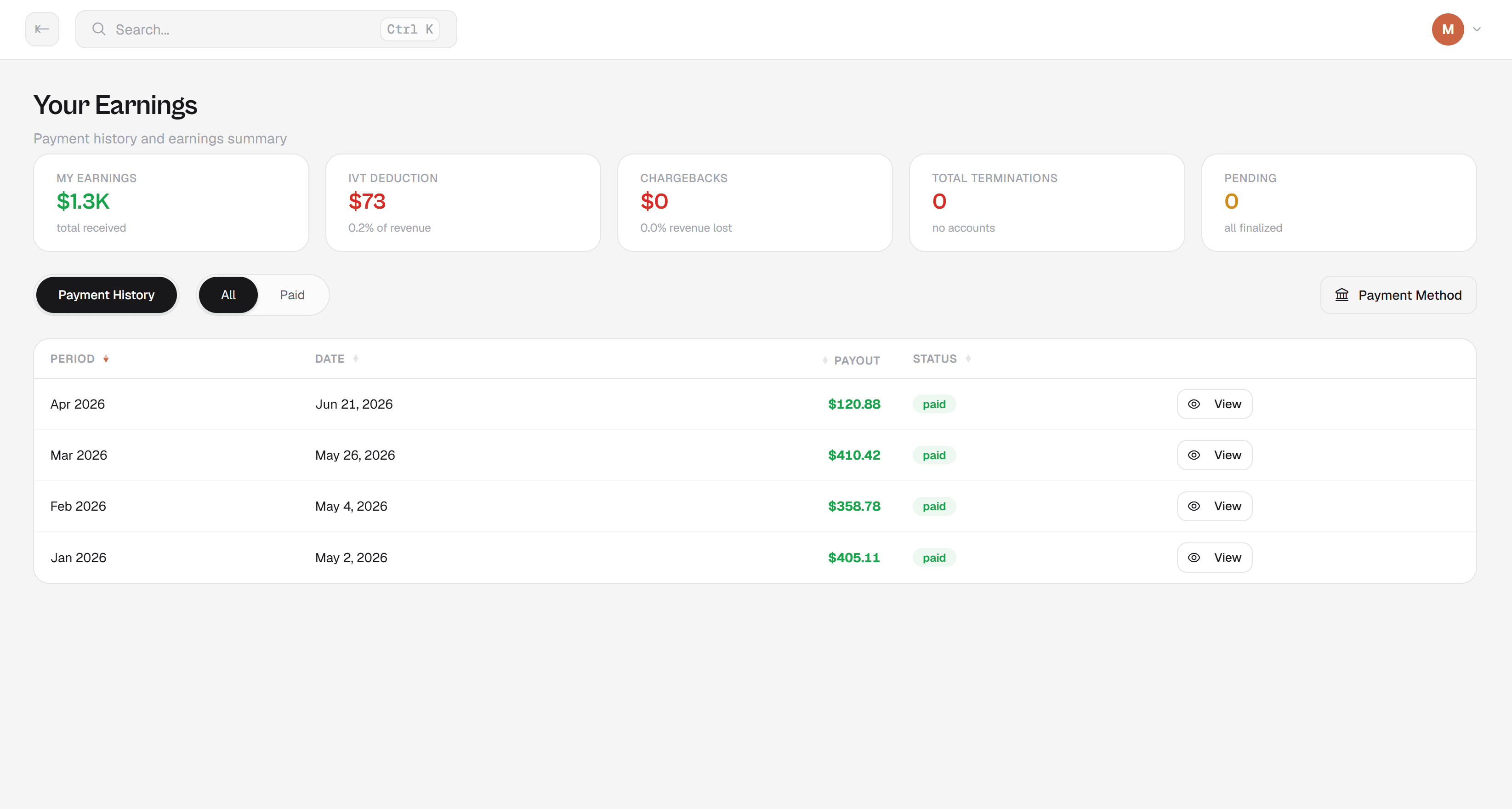Click the eye icon for Jan 2026
Viewport: 1512px width, 809px height.
(1194, 558)
